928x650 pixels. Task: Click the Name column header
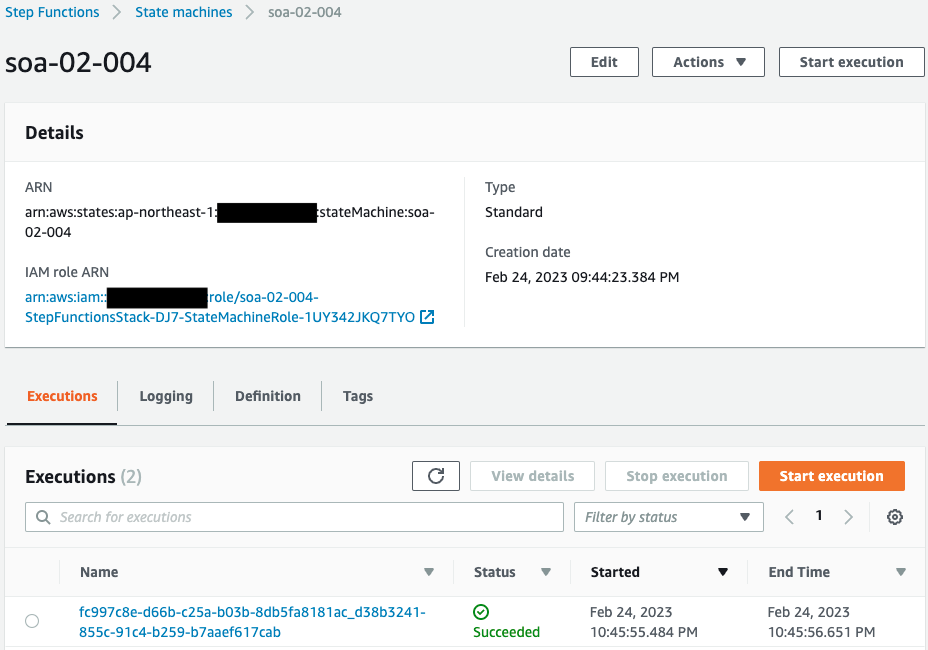click(x=99, y=572)
